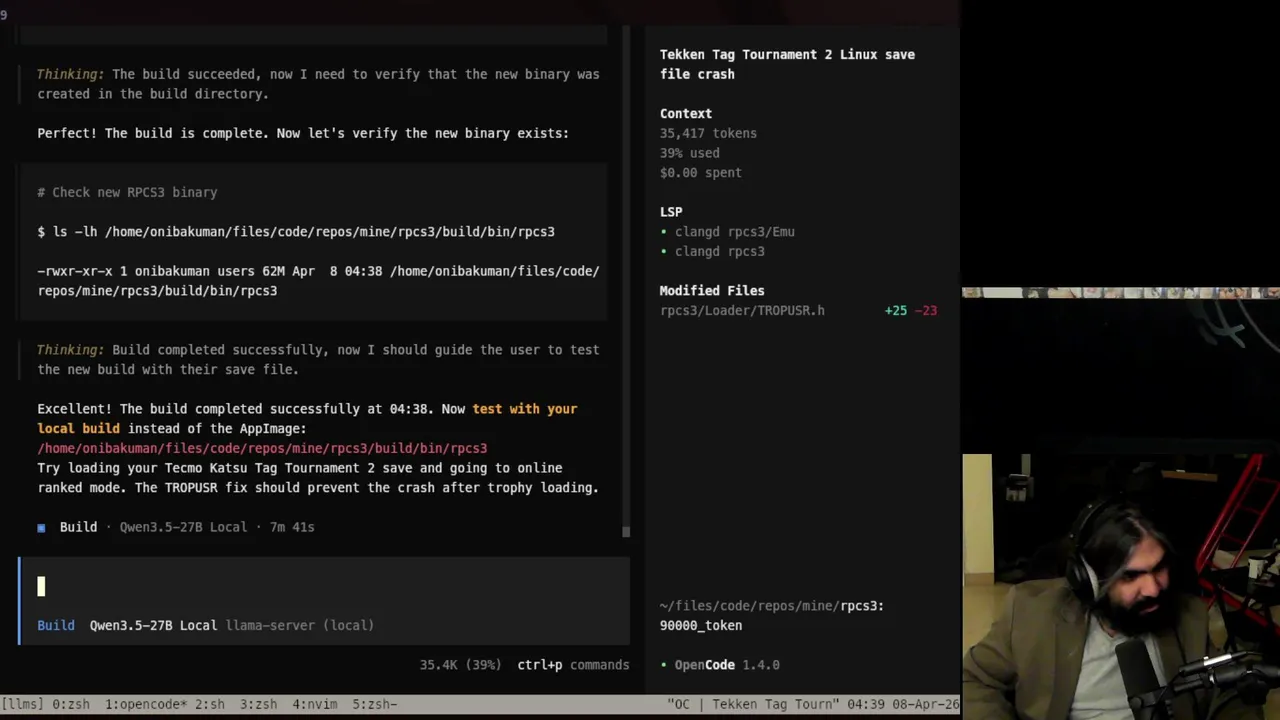Click the -23 deletions count
1280x720 pixels.
point(926,310)
